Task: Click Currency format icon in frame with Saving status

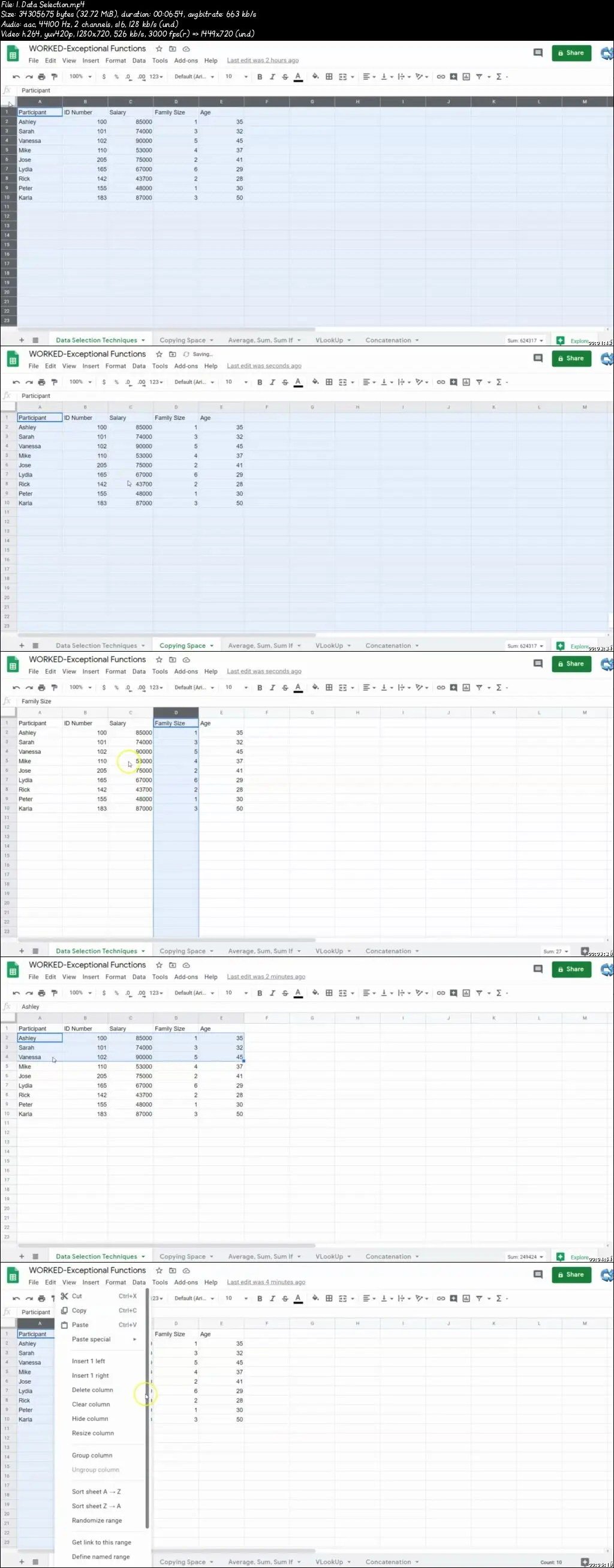Action: (x=104, y=382)
